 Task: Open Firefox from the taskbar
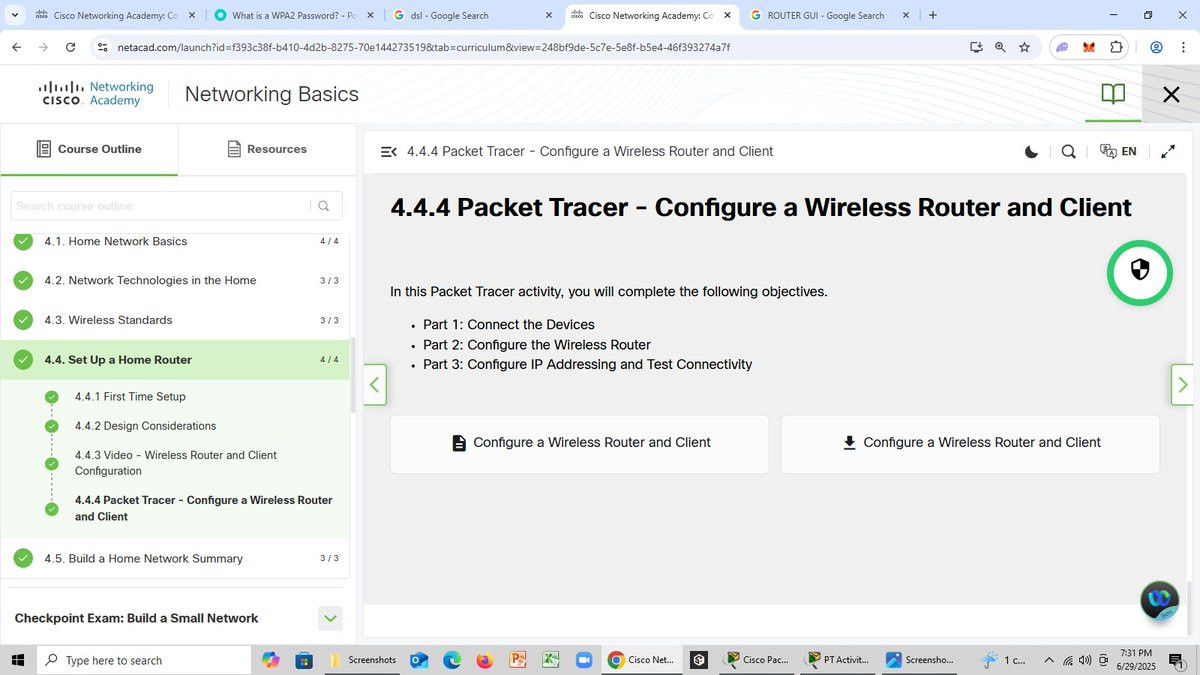pyautogui.click(x=484, y=660)
